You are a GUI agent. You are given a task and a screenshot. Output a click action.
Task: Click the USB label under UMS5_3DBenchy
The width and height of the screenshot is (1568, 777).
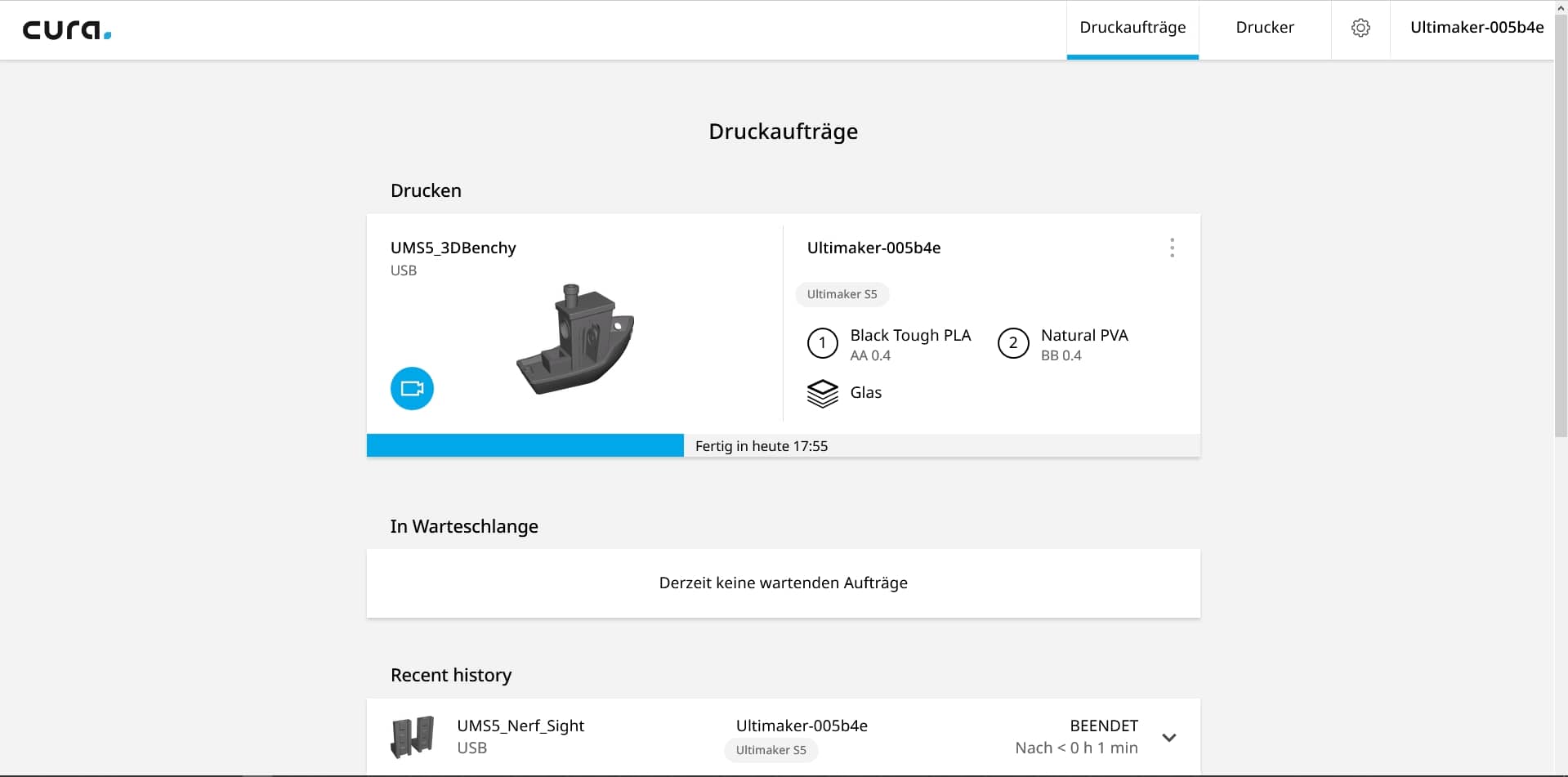[x=404, y=270]
